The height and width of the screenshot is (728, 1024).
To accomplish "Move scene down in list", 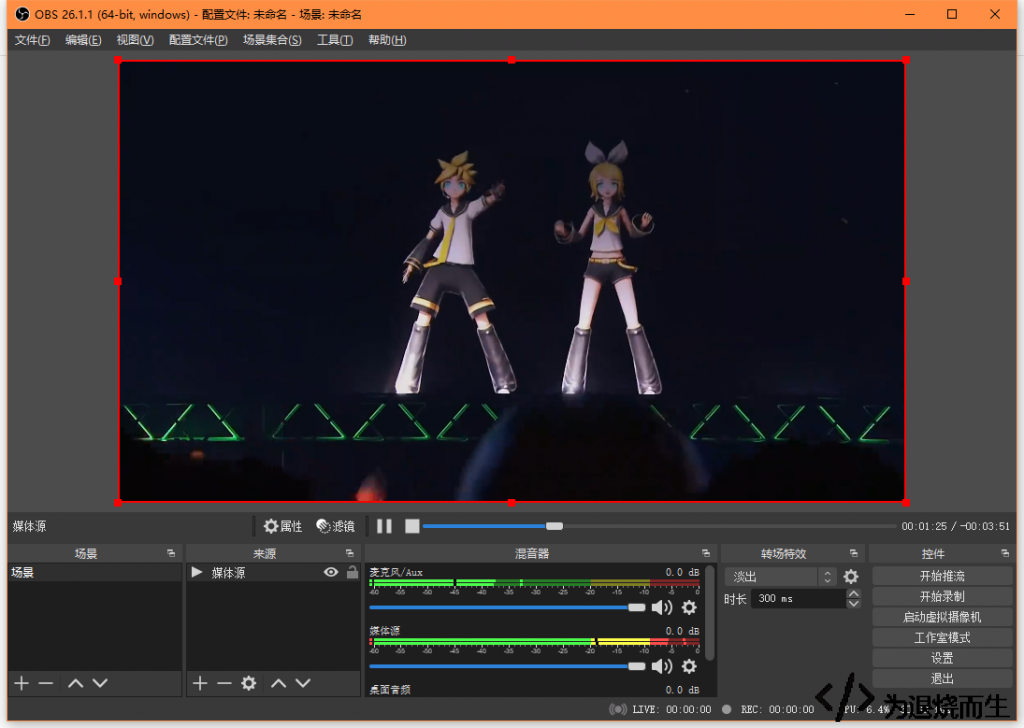I will click(100, 684).
